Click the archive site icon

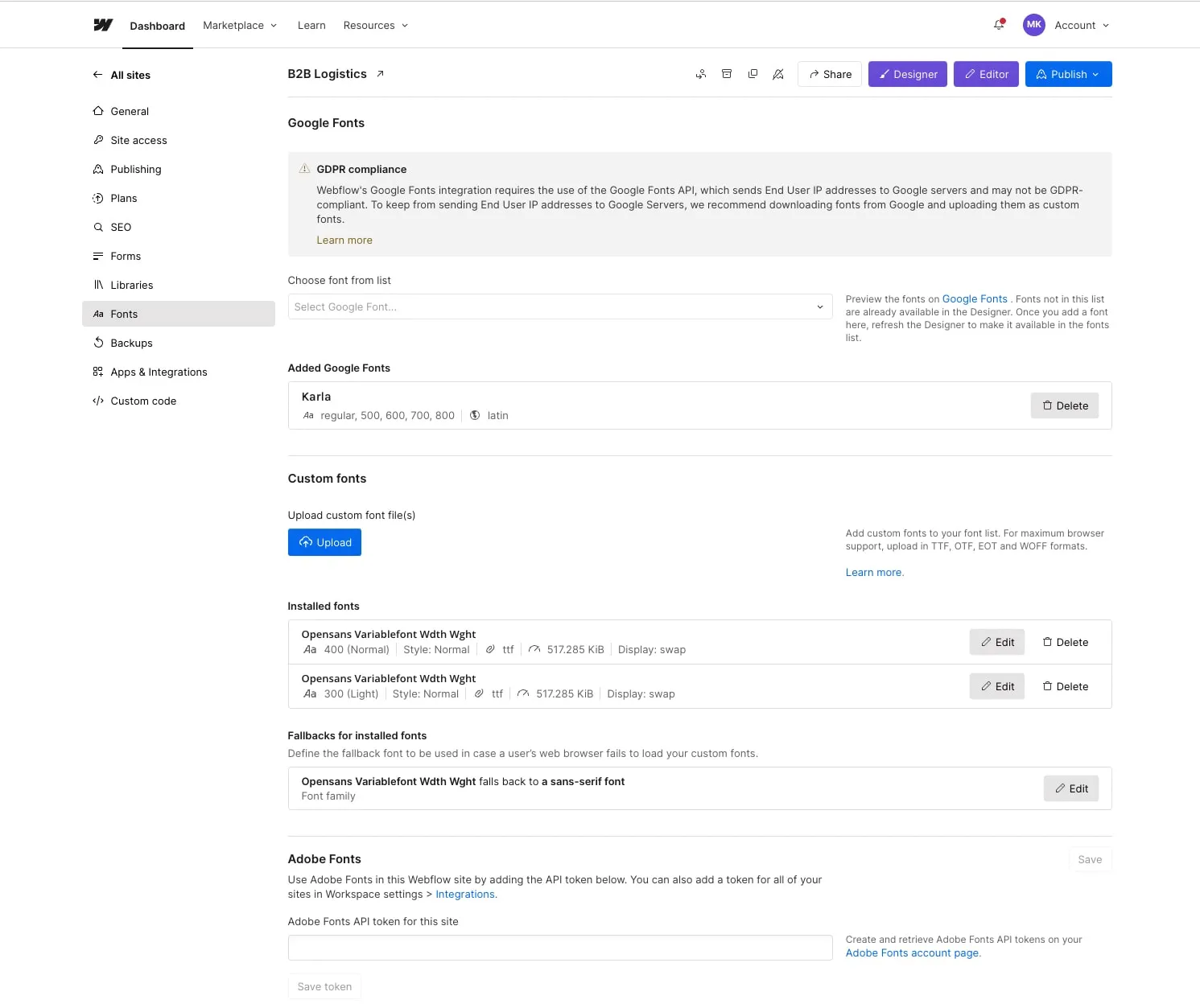point(727,74)
